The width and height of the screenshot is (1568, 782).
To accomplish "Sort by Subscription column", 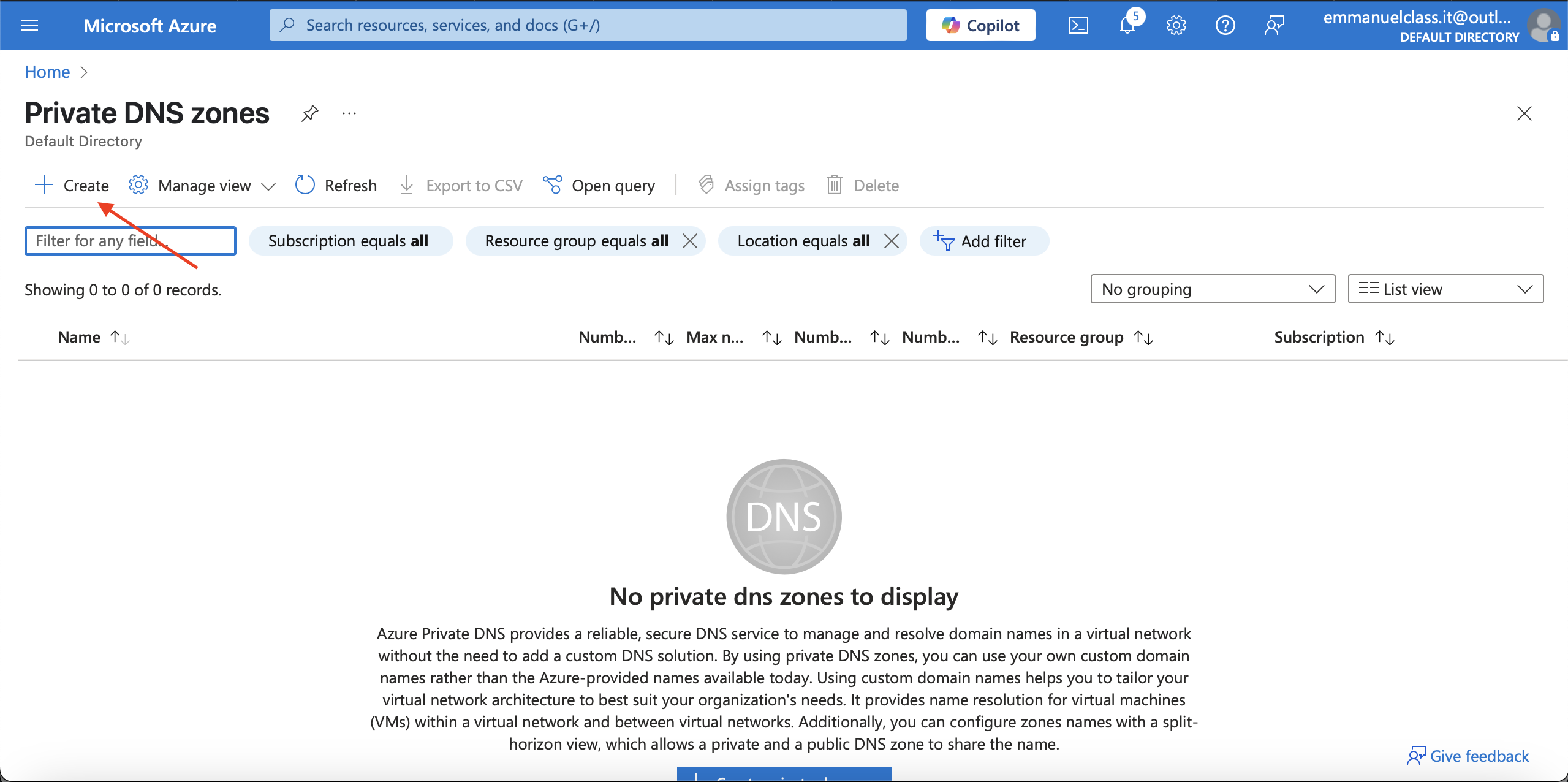I will [x=1334, y=337].
